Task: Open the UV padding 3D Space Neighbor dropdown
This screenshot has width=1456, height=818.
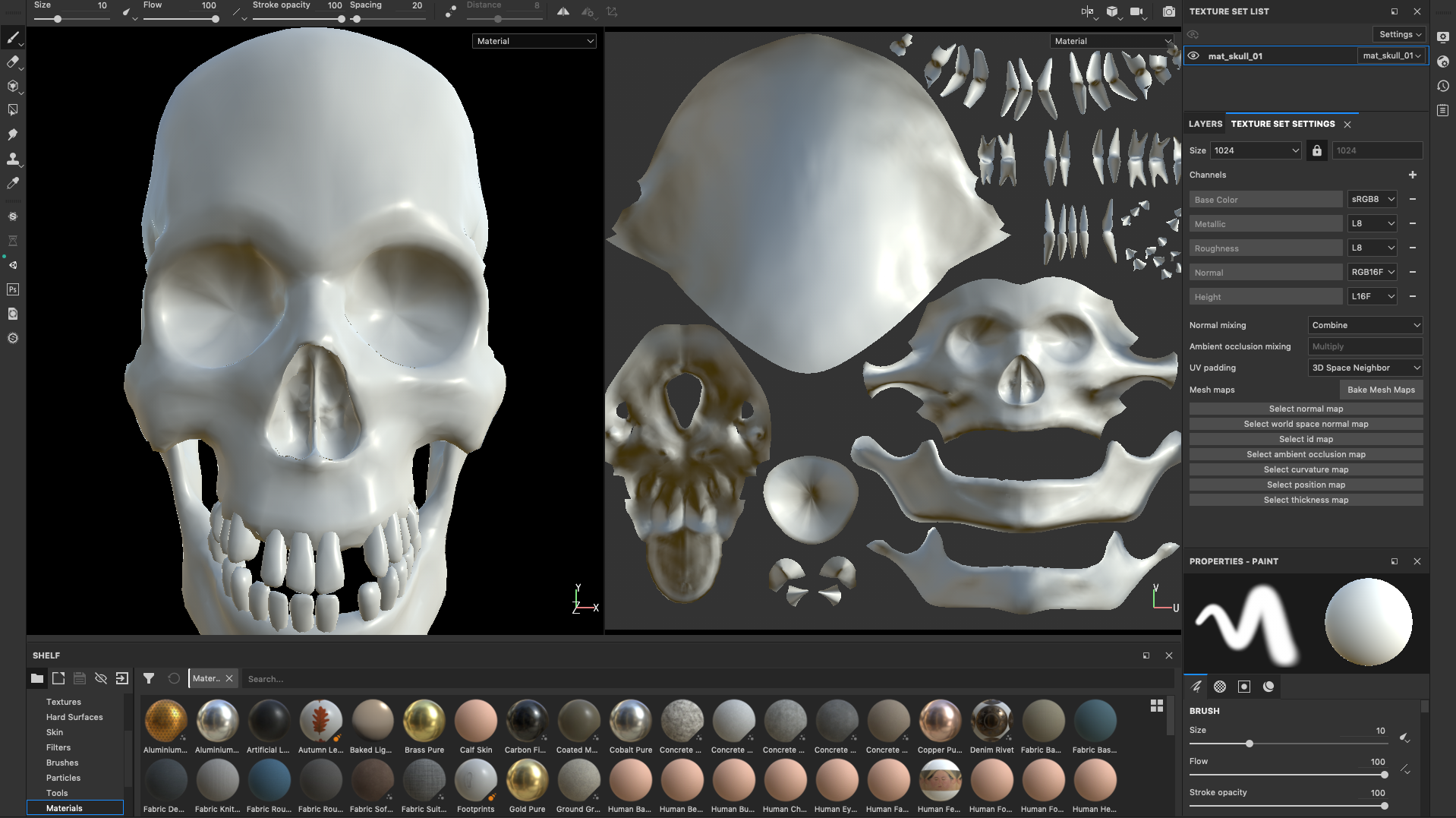Action: click(x=1364, y=368)
